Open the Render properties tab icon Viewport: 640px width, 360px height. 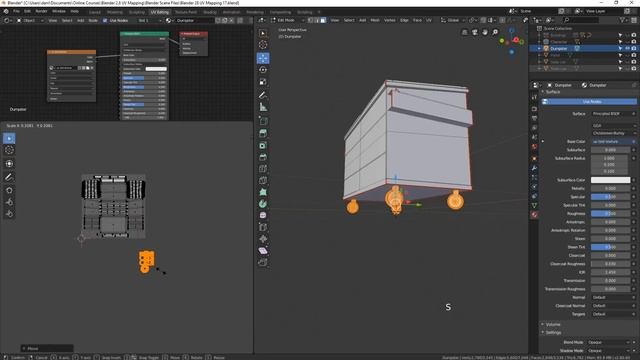click(534, 109)
